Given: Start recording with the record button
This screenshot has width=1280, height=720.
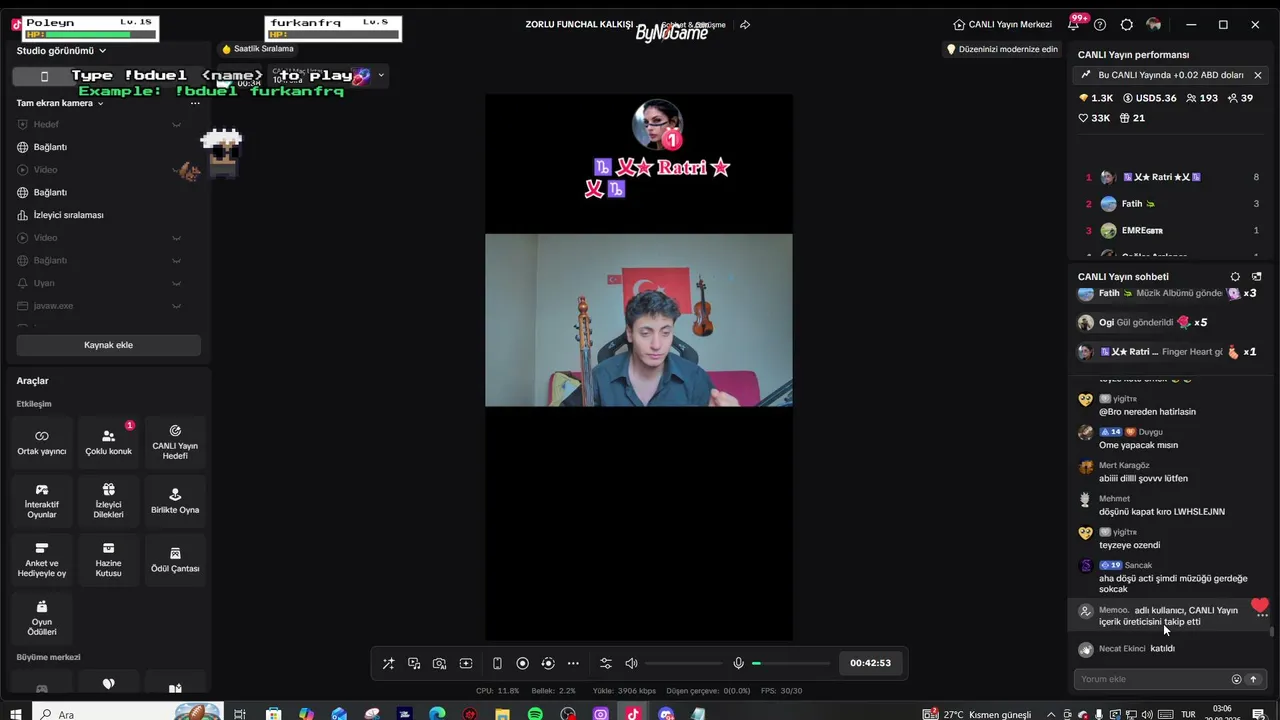Looking at the screenshot, I should pyautogui.click(x=522, y=663).
